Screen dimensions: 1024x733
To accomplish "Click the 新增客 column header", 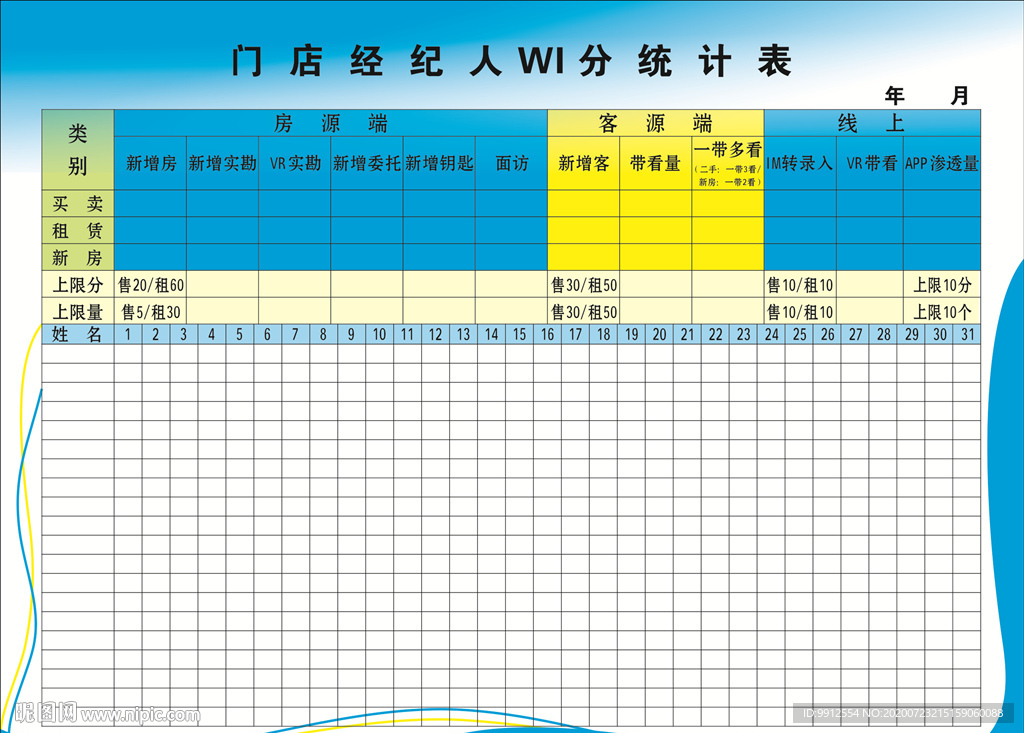I will [584, 163].
